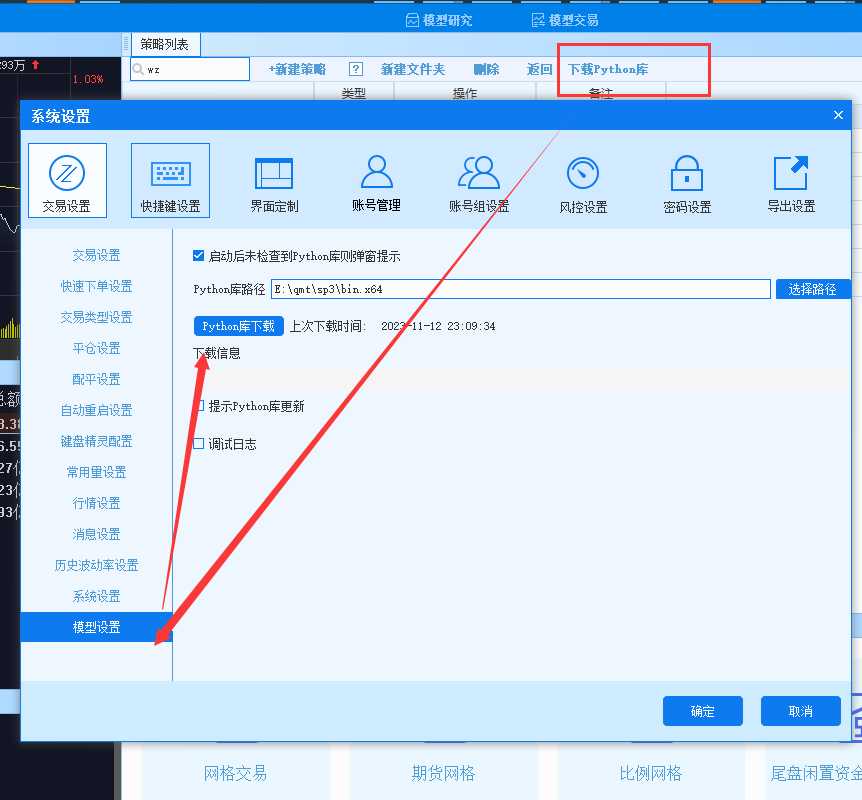Image resolution: width=862 pixels, height=800 pixels.
Task: Select 行情设置 in sidebar
Action: tap(96, 503)
